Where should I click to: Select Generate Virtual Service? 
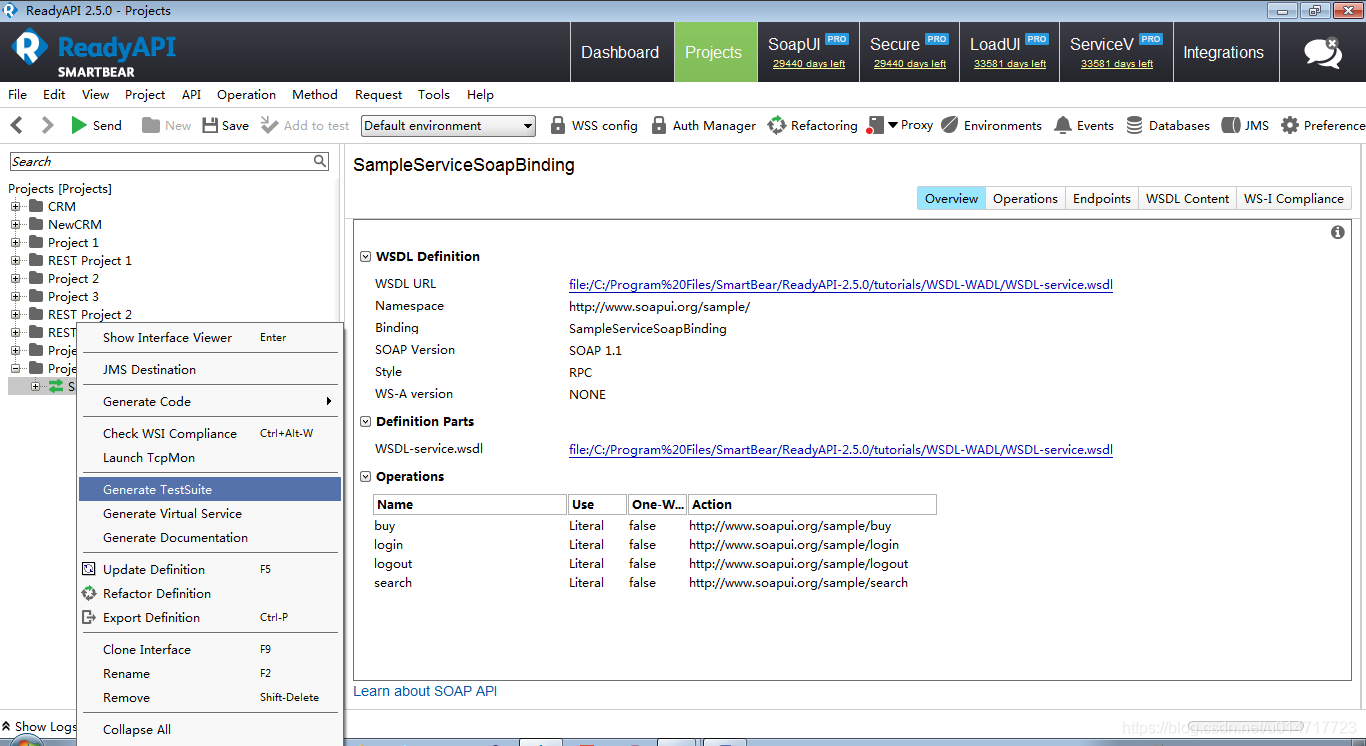210,513
